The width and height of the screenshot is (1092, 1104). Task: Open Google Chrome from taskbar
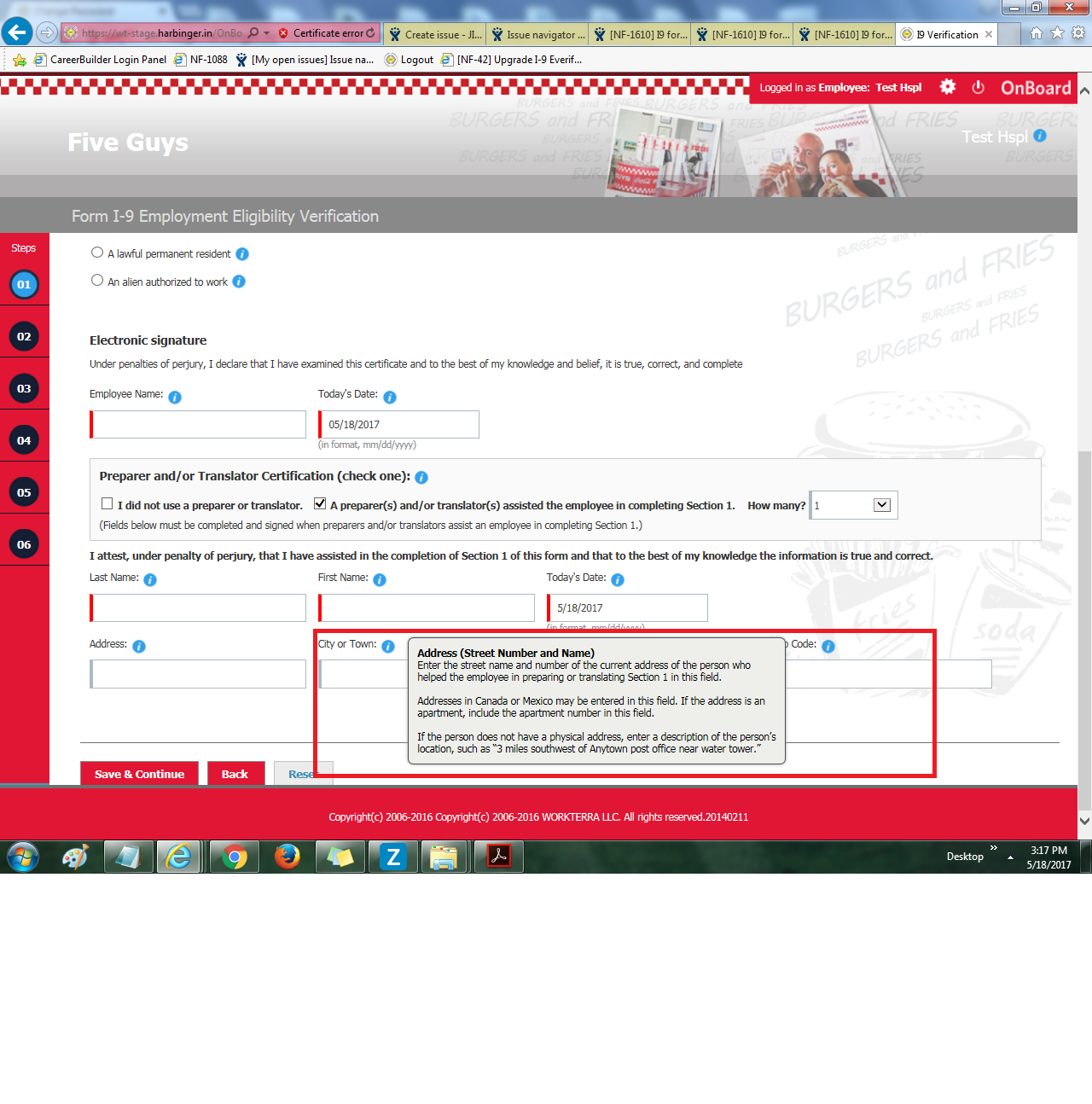click(235, 857)
